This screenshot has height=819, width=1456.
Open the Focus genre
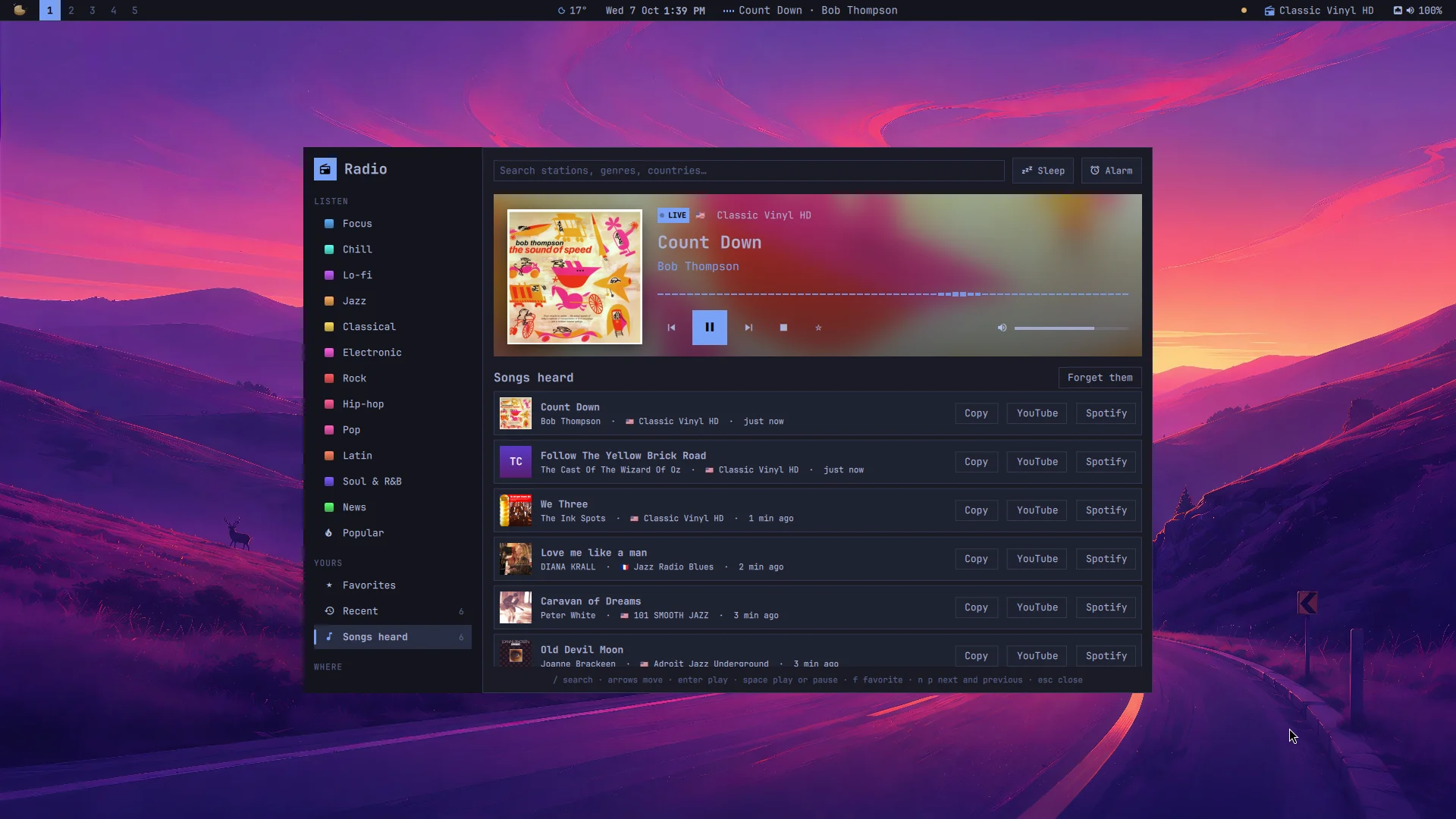tap(393, 224)
